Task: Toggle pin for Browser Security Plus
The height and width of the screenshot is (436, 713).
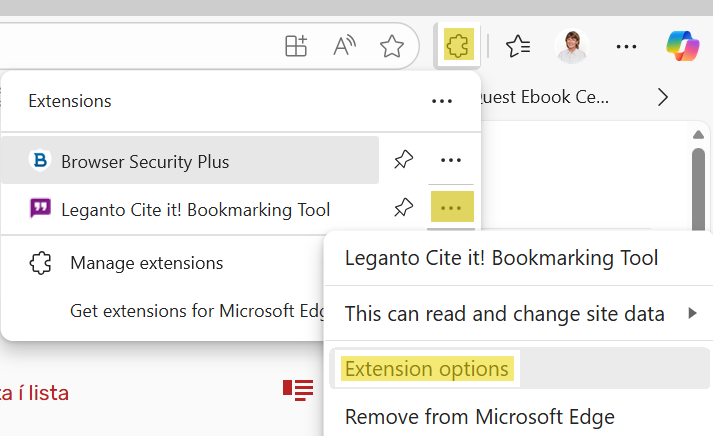Action: coord(403,160)
